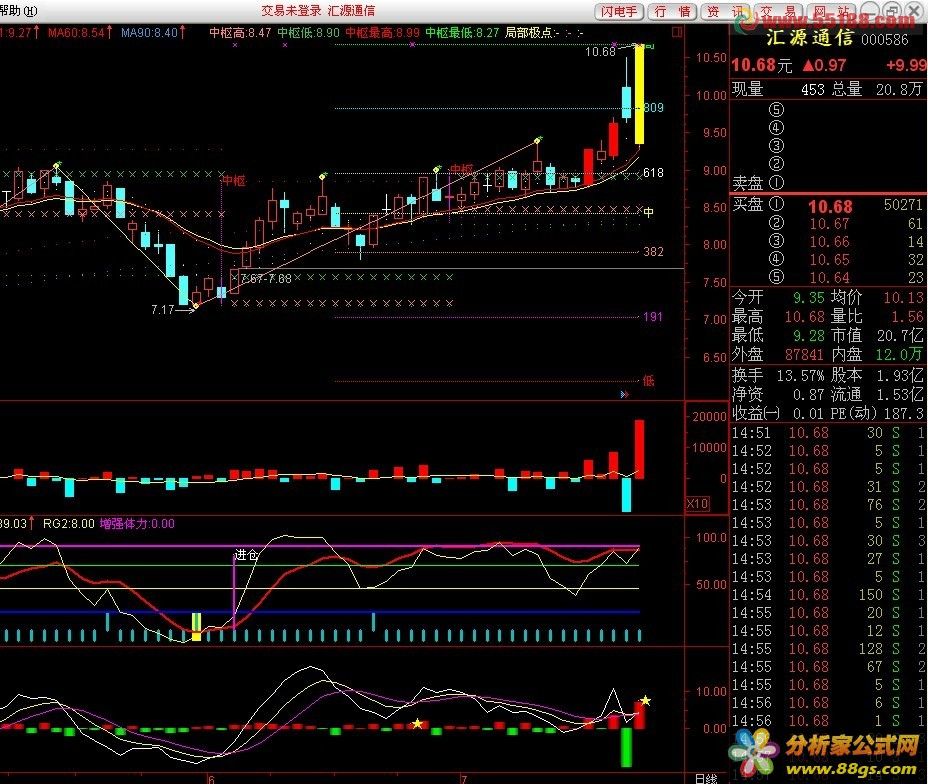
Task: Click the 外盘 87841 value
Action: 804,354
